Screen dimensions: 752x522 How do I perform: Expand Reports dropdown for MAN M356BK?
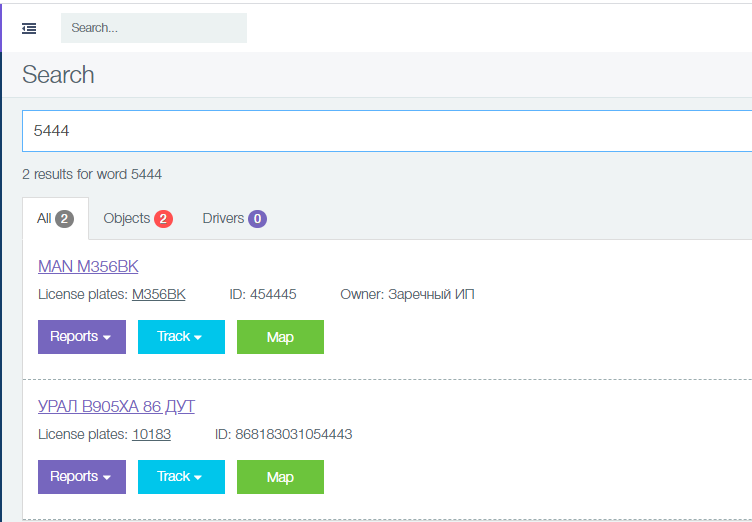point(81,337)
